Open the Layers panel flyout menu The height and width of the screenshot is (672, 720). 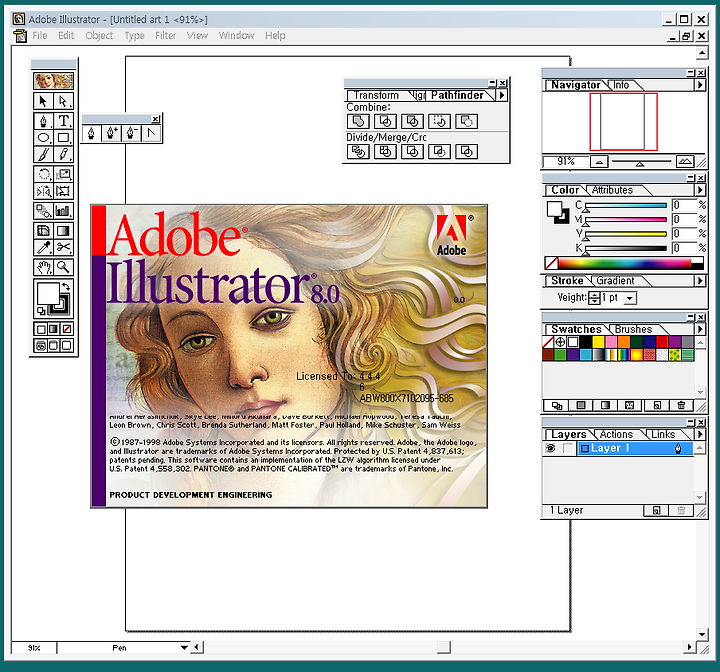(x=700, y=434)
